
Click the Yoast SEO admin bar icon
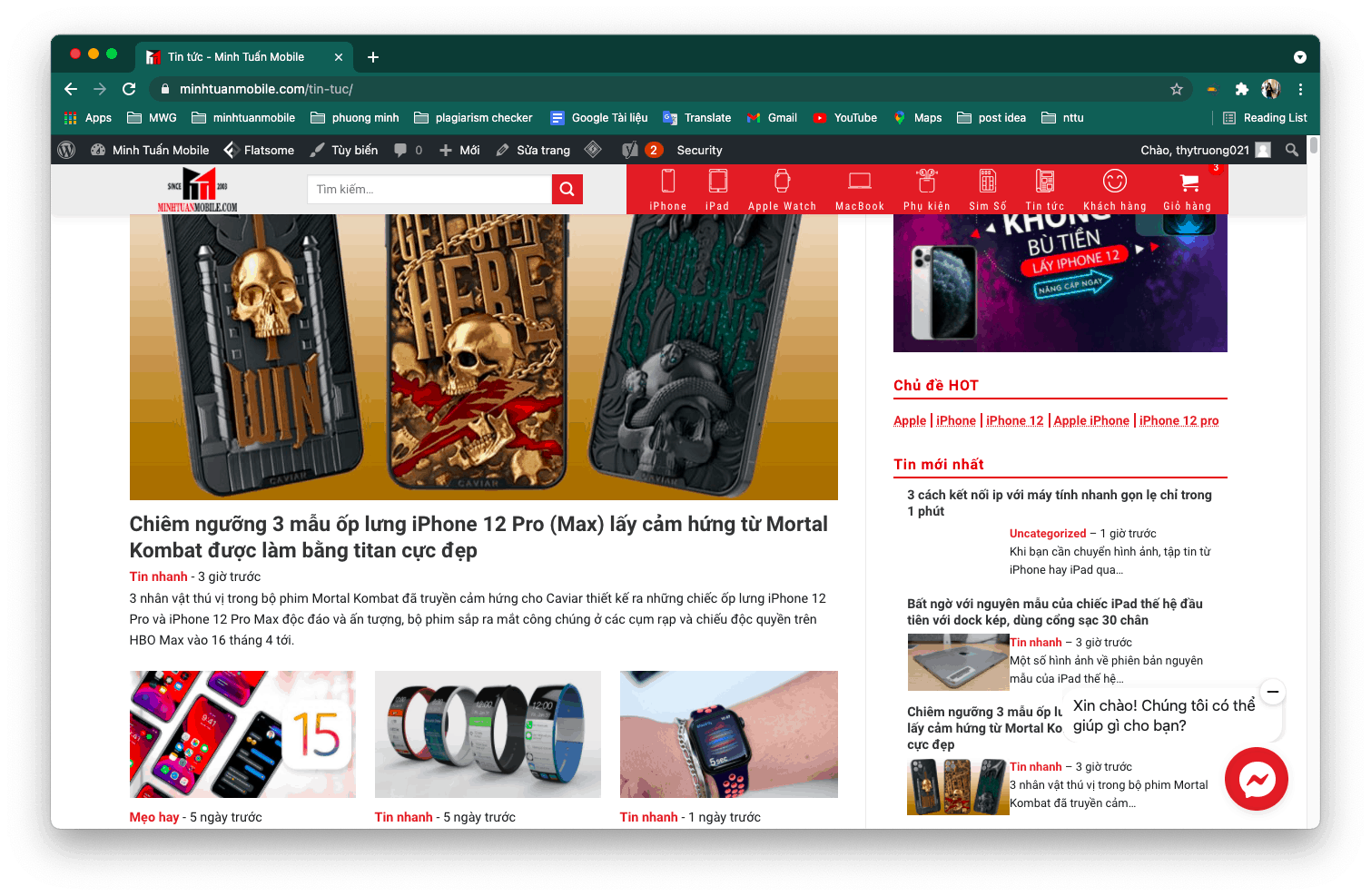(x=630, y=150)
